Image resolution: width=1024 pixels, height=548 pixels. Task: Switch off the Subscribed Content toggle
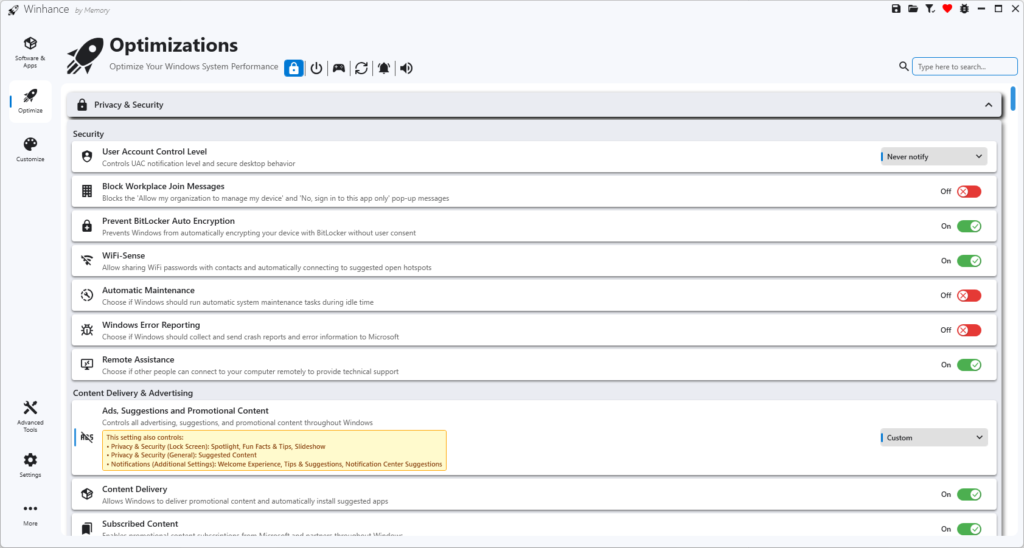coord(969,529)
